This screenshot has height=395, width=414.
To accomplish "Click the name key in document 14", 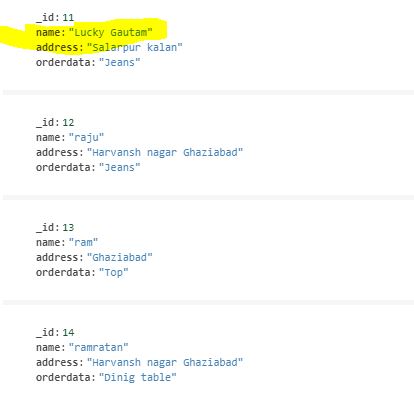I will pyautogui.click(x=51, y=347).
